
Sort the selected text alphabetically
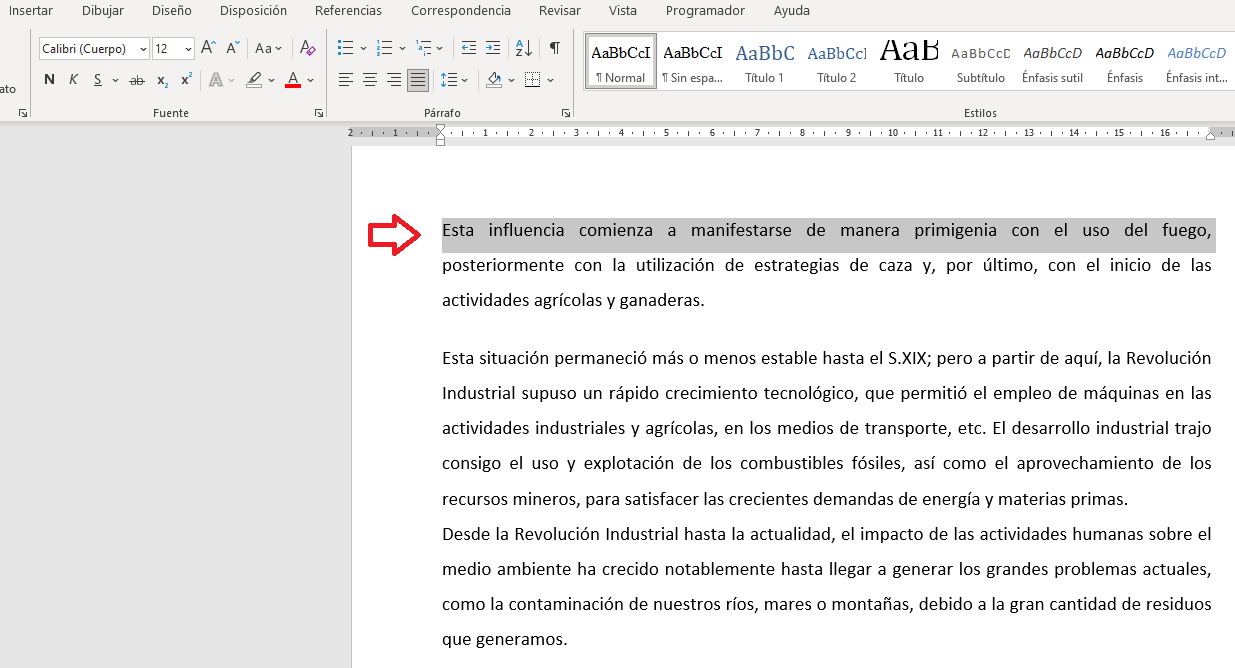(x=523, y=48)
